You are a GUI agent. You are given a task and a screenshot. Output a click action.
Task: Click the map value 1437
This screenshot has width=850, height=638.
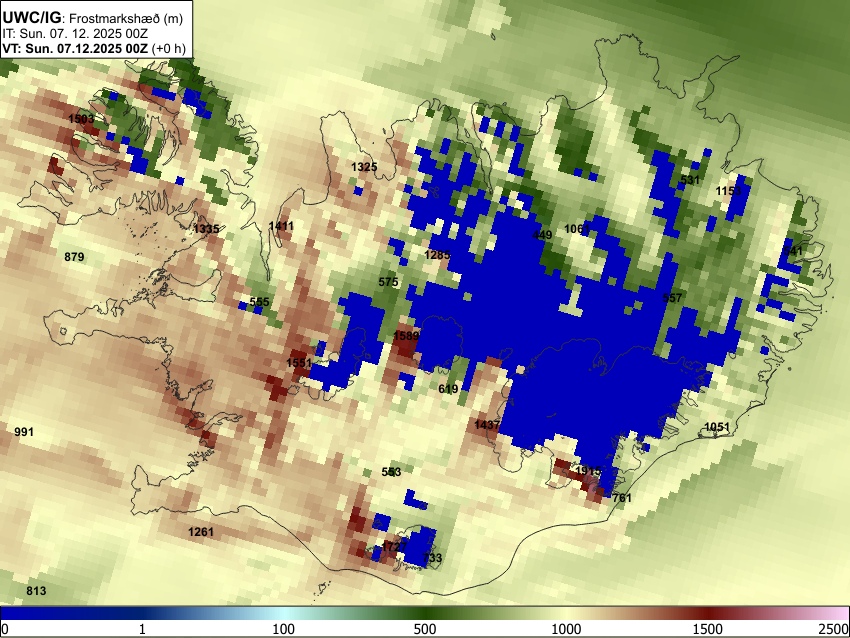click(487, 425)
